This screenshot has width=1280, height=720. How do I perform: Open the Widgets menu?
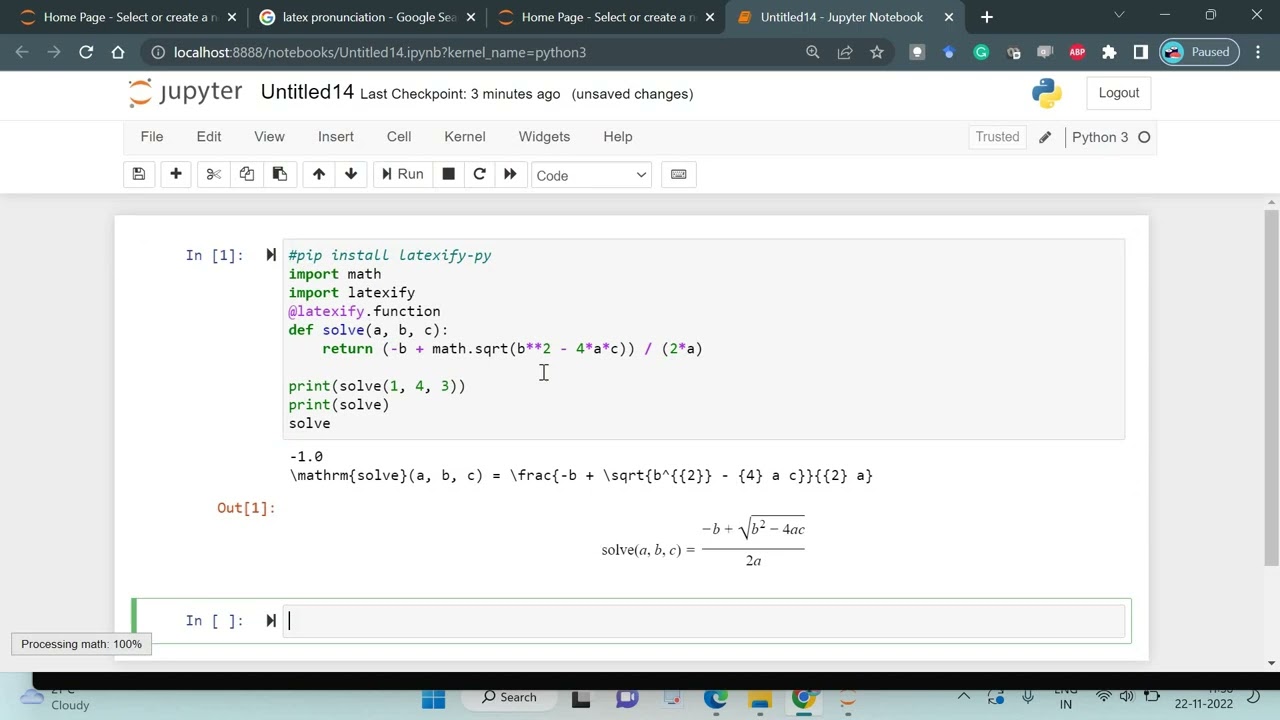point(544,136)
